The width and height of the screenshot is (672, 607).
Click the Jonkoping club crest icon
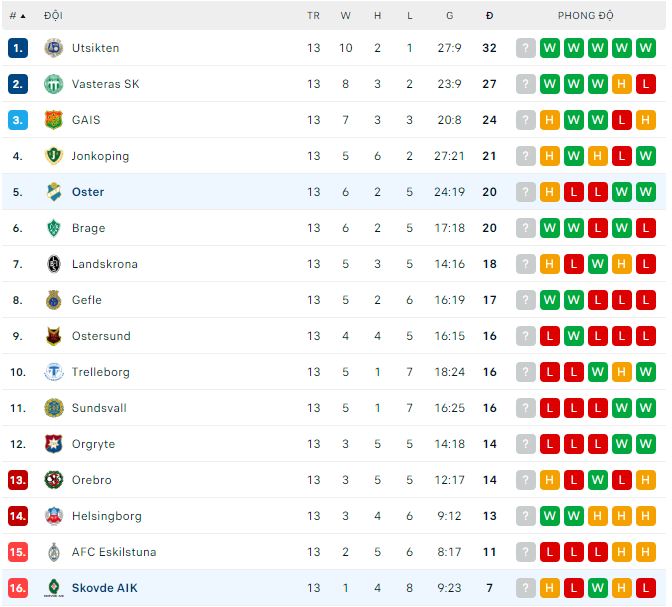pos(53,156)
